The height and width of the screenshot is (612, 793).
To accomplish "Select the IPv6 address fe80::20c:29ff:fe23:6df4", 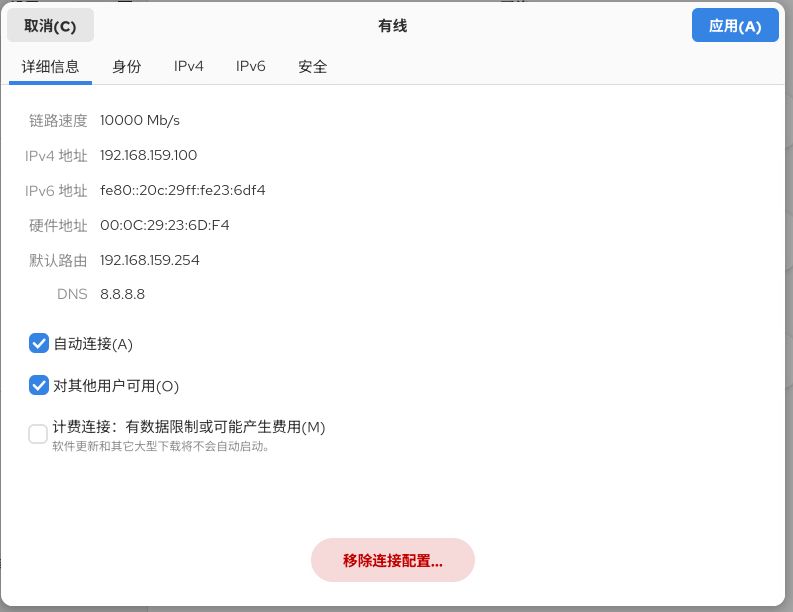I will (x=182, y=191).
